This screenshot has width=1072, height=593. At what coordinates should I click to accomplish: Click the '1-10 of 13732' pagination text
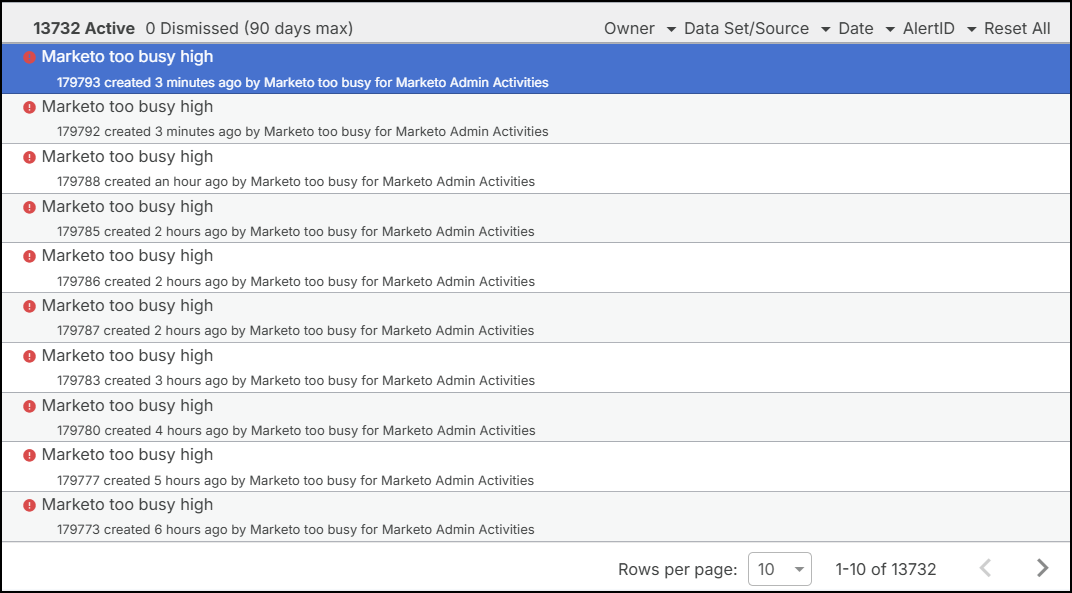[x=885, y=569]
